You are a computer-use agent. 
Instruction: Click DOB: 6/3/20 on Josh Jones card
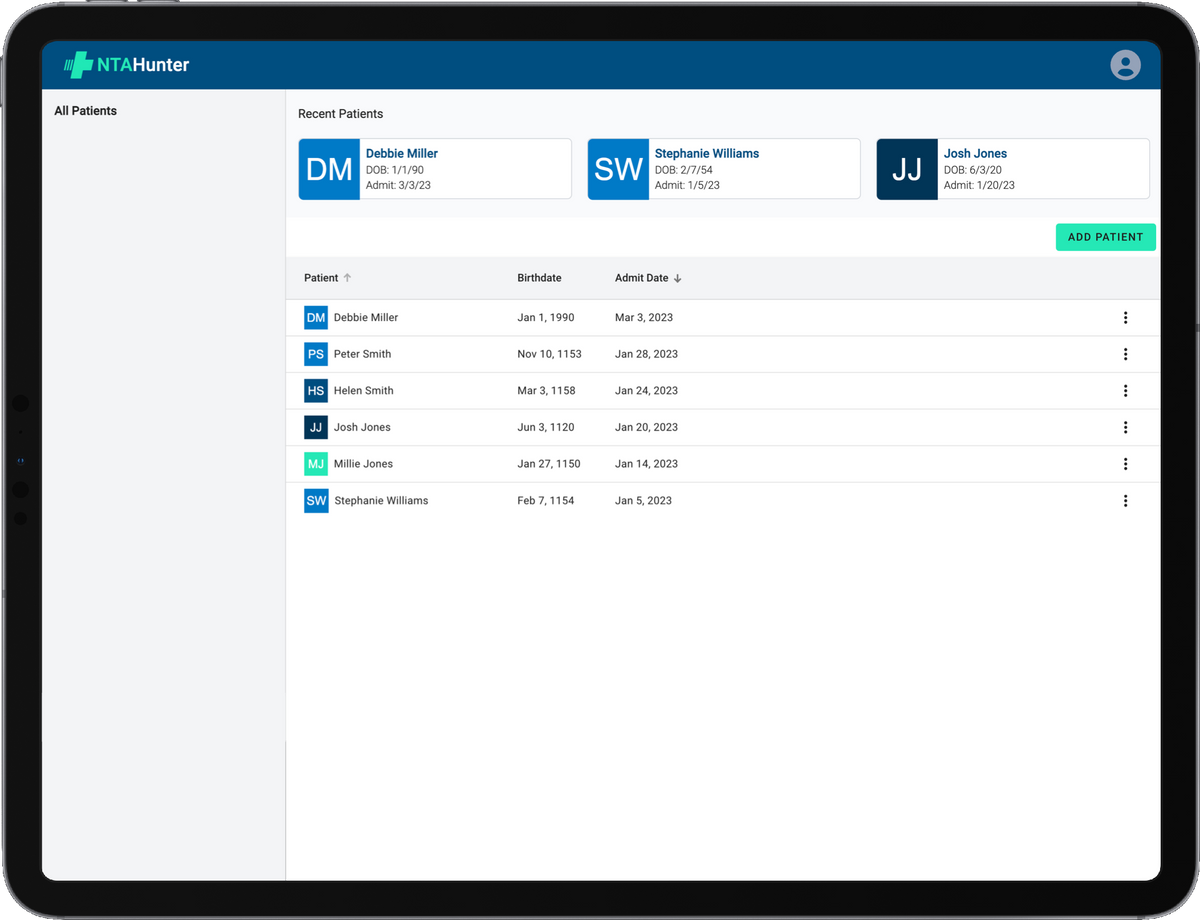coord(973,170)
